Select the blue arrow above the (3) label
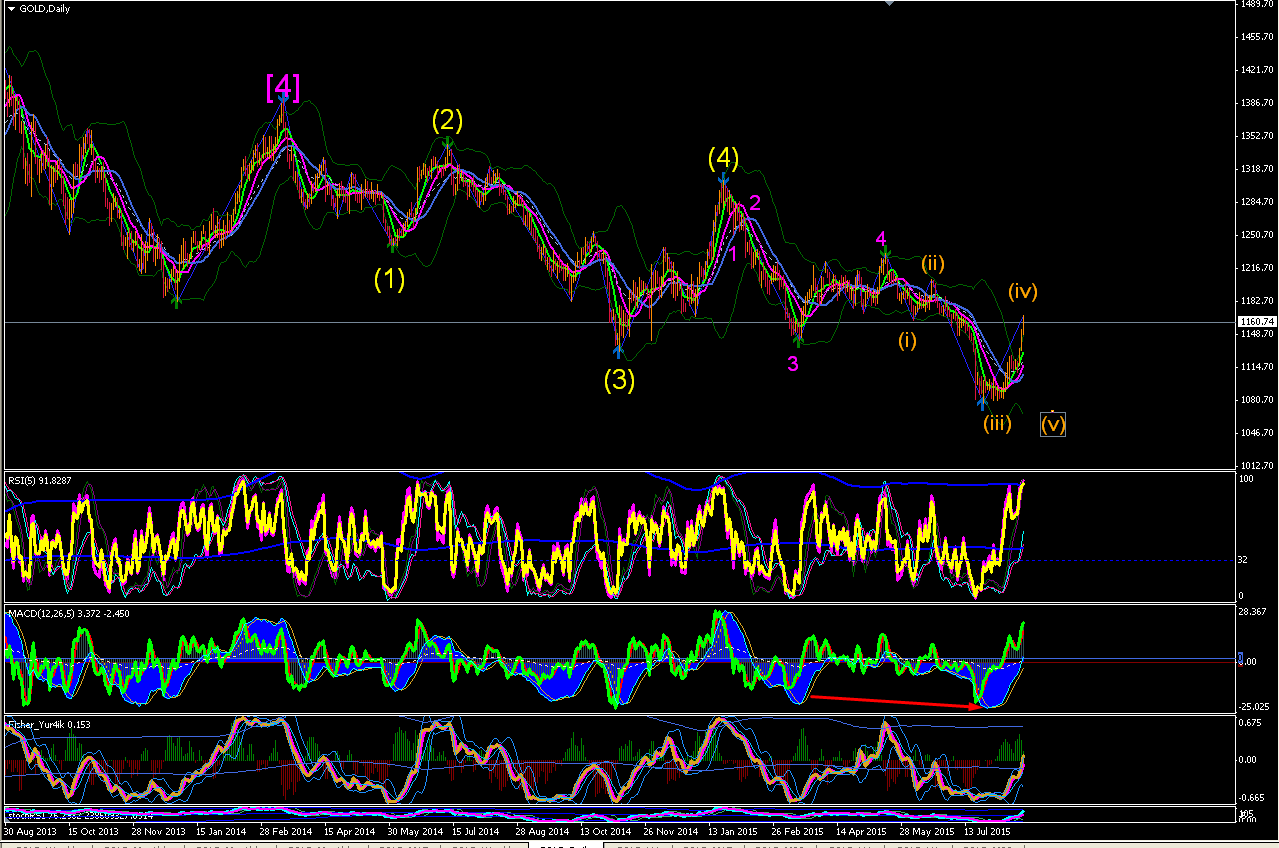The width and height of the screenshot is (1279, 848). coord(619,352)
